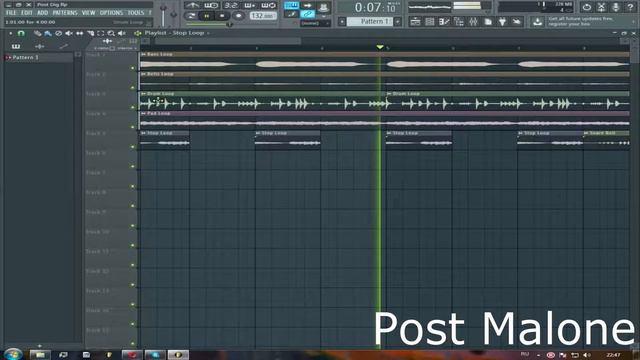Pause playback with the play/pause button
The width and height of the screenshot is (640, 360).
pyautogui.click(x=207, y=16)
